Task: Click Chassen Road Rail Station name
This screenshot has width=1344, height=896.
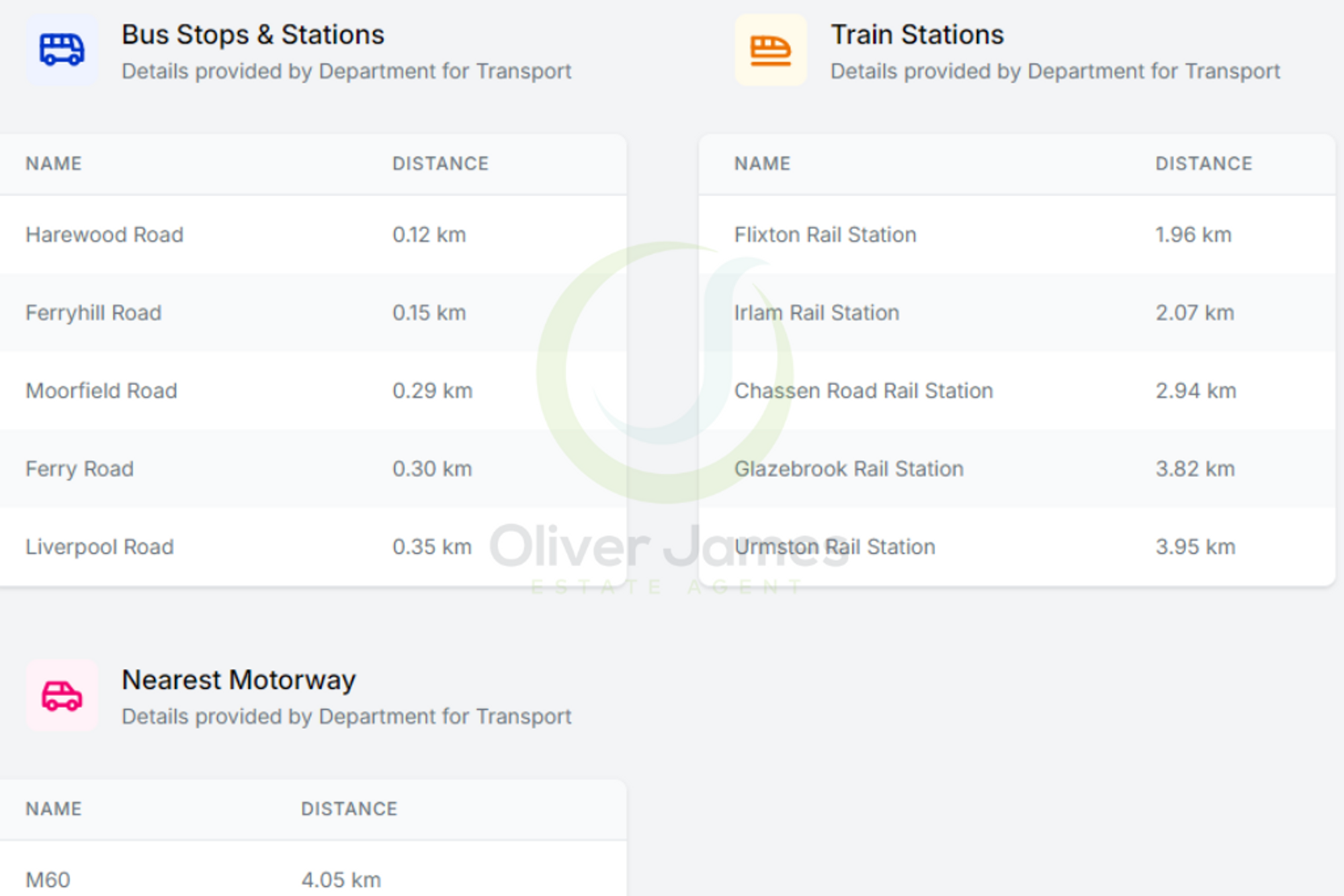Action: tap(864, 391)
